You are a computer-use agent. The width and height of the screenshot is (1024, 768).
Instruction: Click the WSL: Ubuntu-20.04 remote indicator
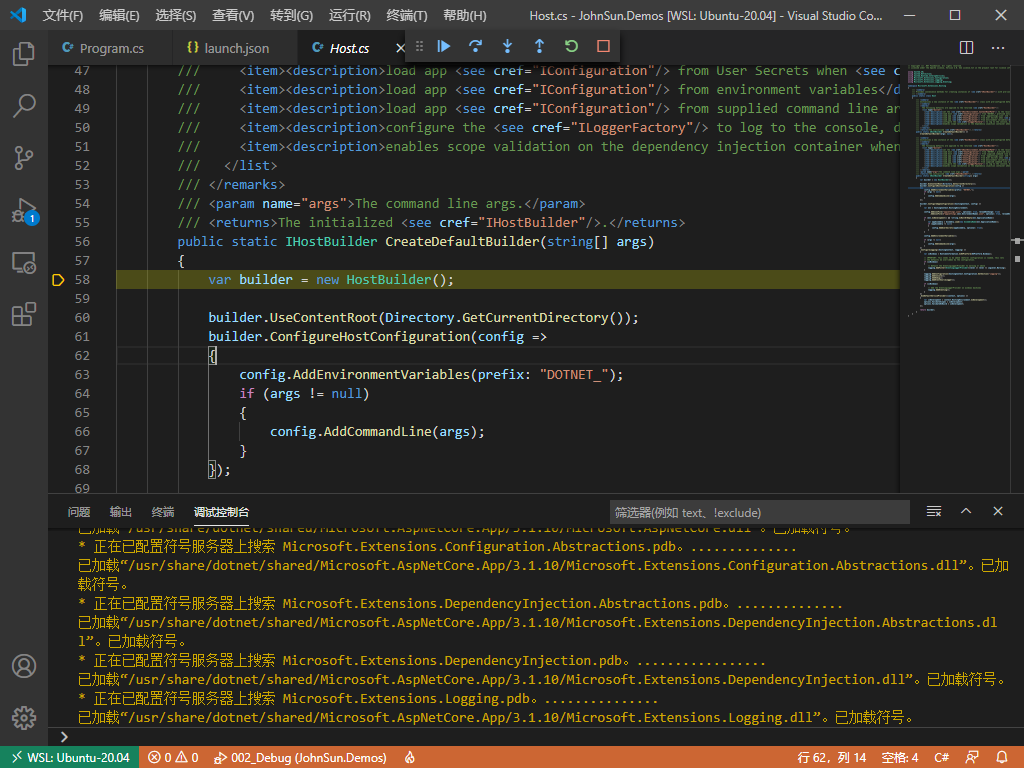pos(70,758)
